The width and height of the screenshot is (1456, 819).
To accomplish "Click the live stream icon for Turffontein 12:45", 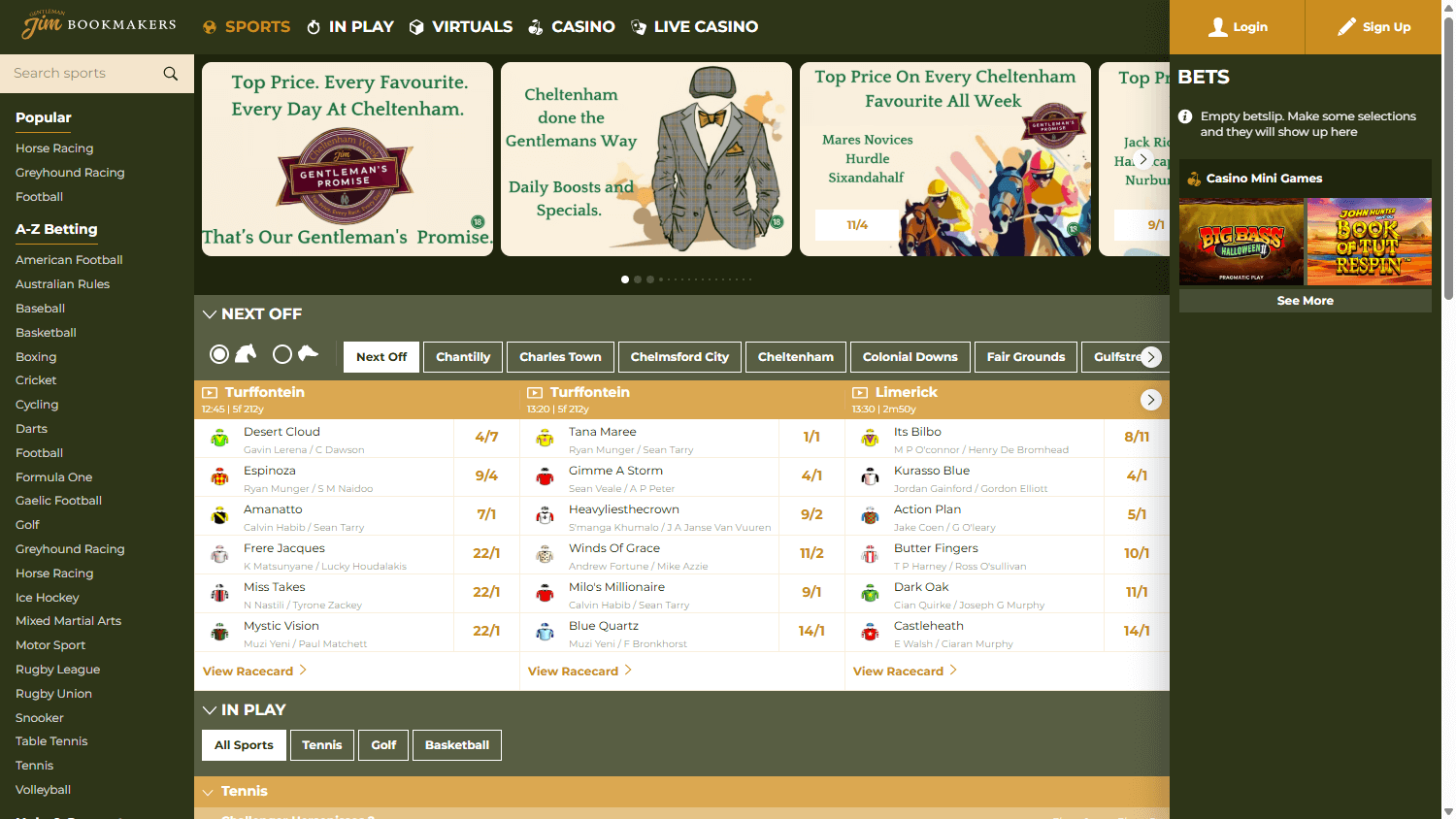I will click(210, 393).
